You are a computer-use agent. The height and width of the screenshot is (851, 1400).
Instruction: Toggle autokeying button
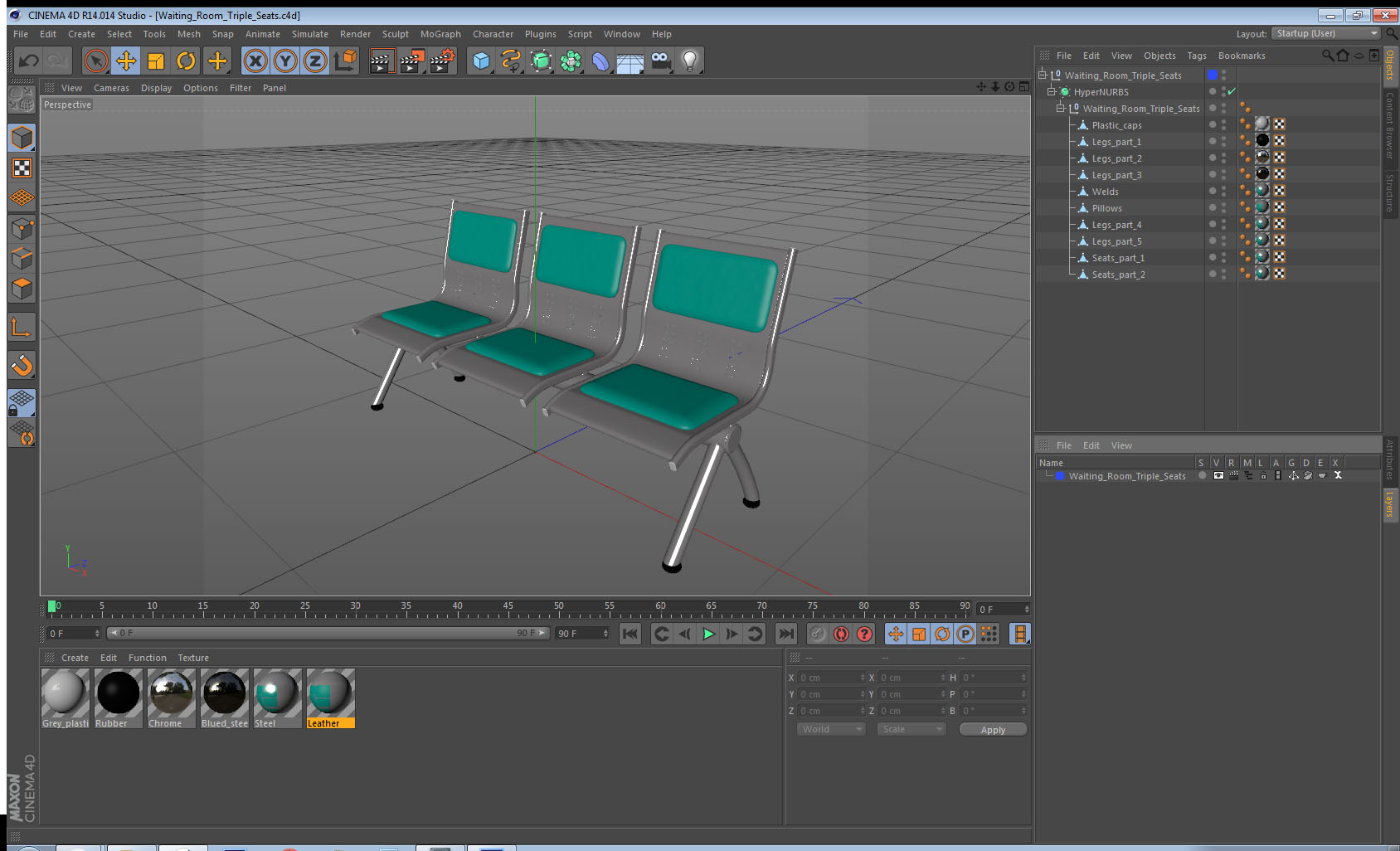[841, 634]
